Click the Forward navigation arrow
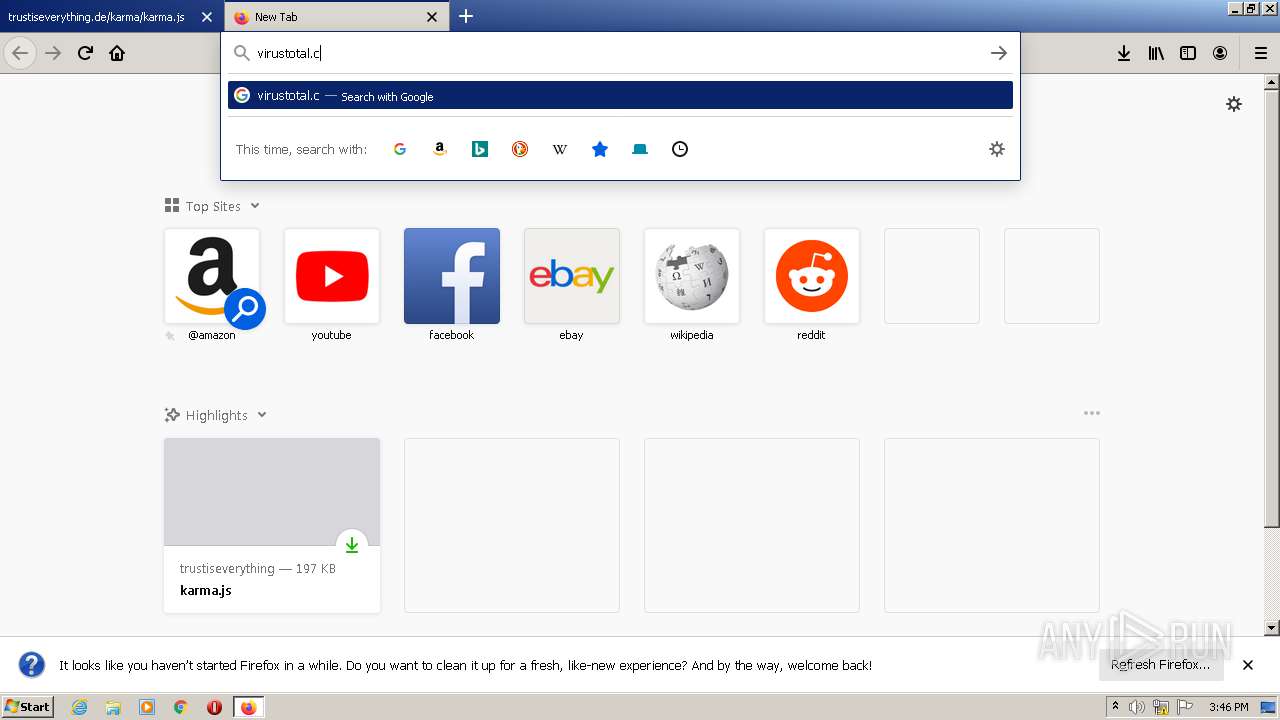Screen dimensions: 1280x720 [x=53, y=53]
